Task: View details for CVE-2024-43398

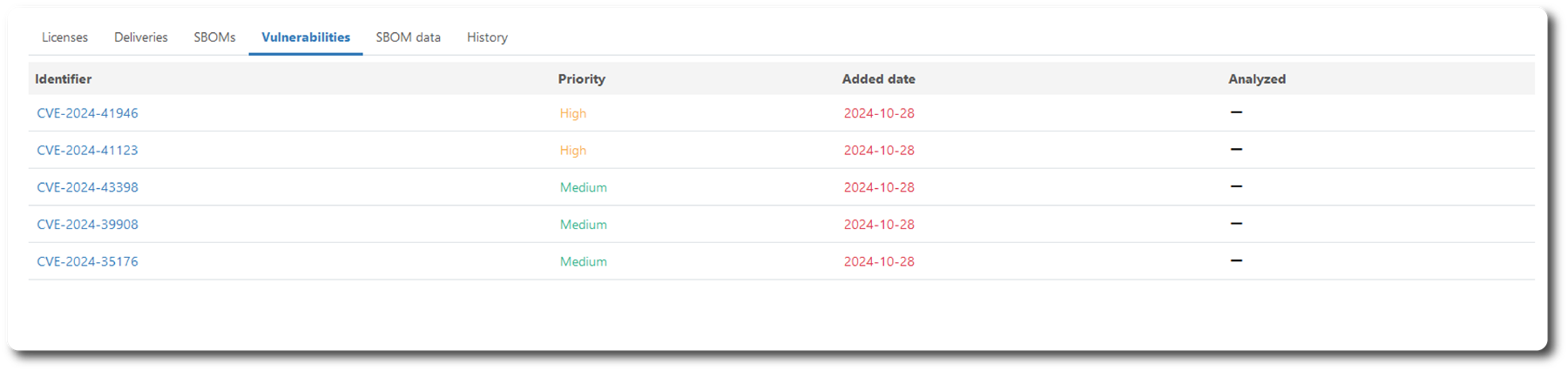Action: click(87, 187)
